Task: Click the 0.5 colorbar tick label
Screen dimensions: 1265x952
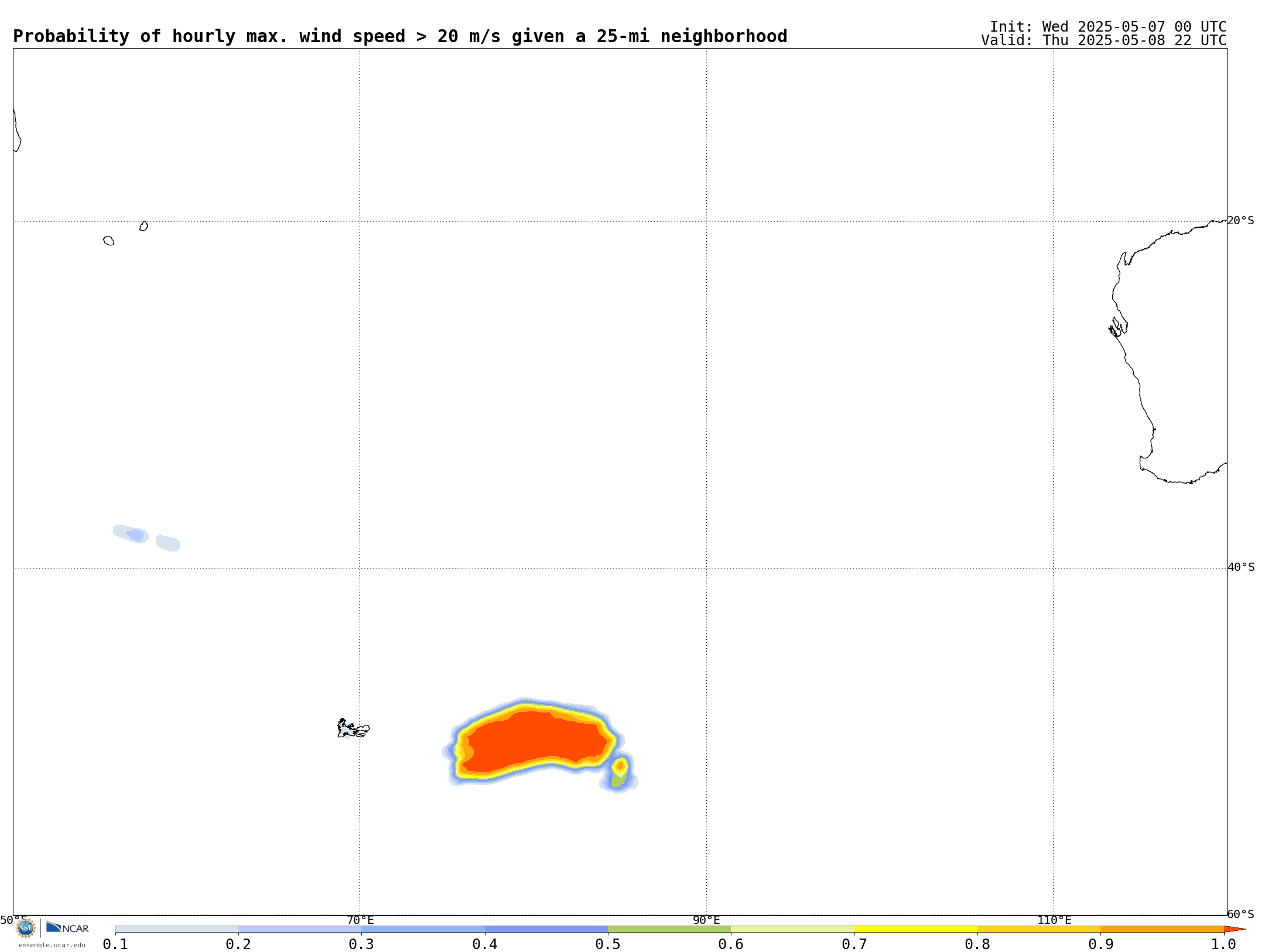Action: [608, 944]
